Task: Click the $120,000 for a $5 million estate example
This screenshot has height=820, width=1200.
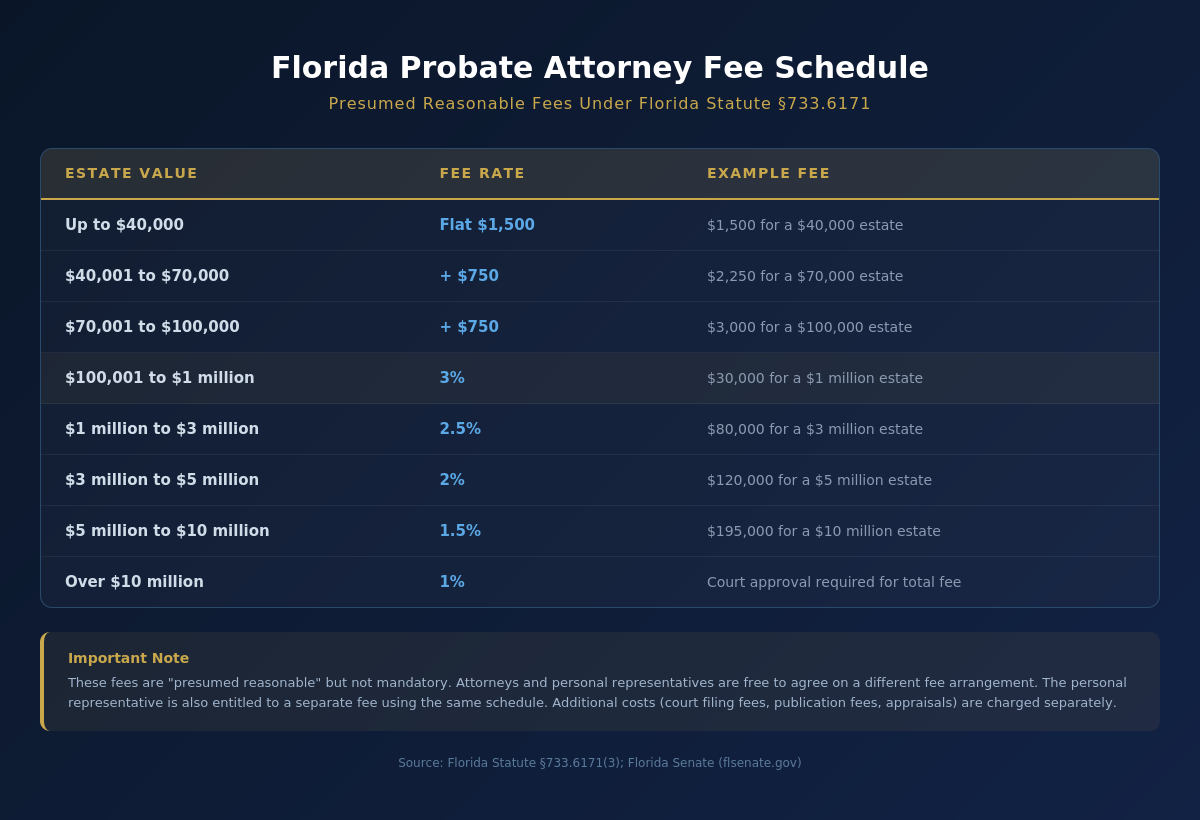Action: (819, 480)
